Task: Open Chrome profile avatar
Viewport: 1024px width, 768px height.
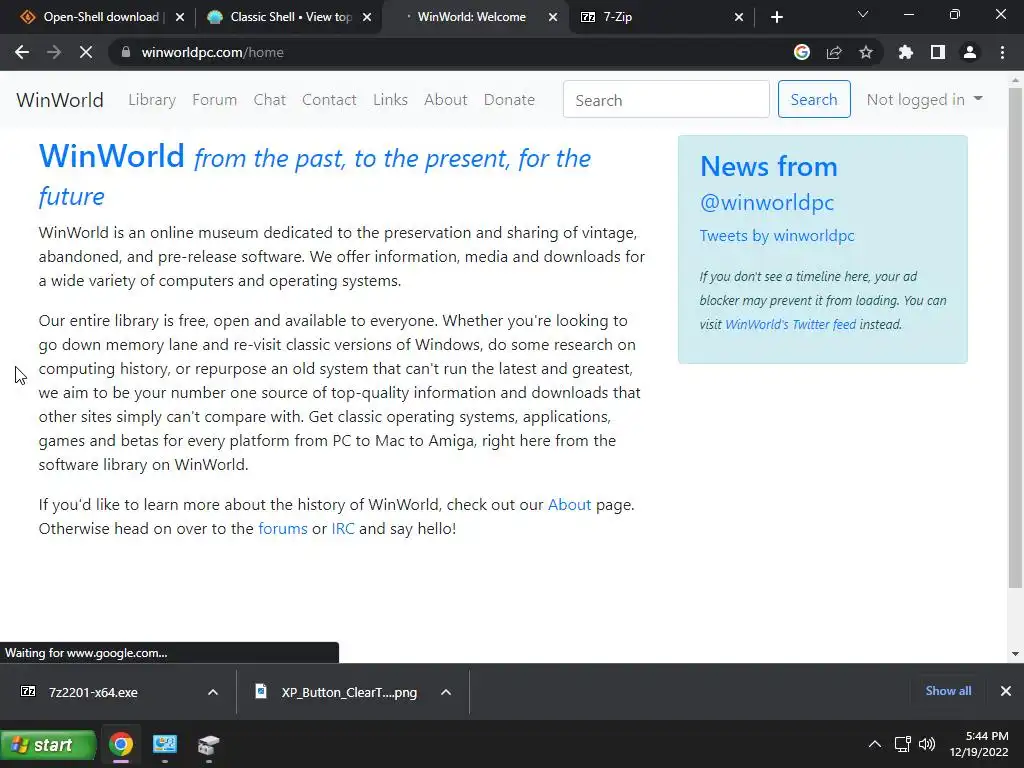Action: pos(970,52)
